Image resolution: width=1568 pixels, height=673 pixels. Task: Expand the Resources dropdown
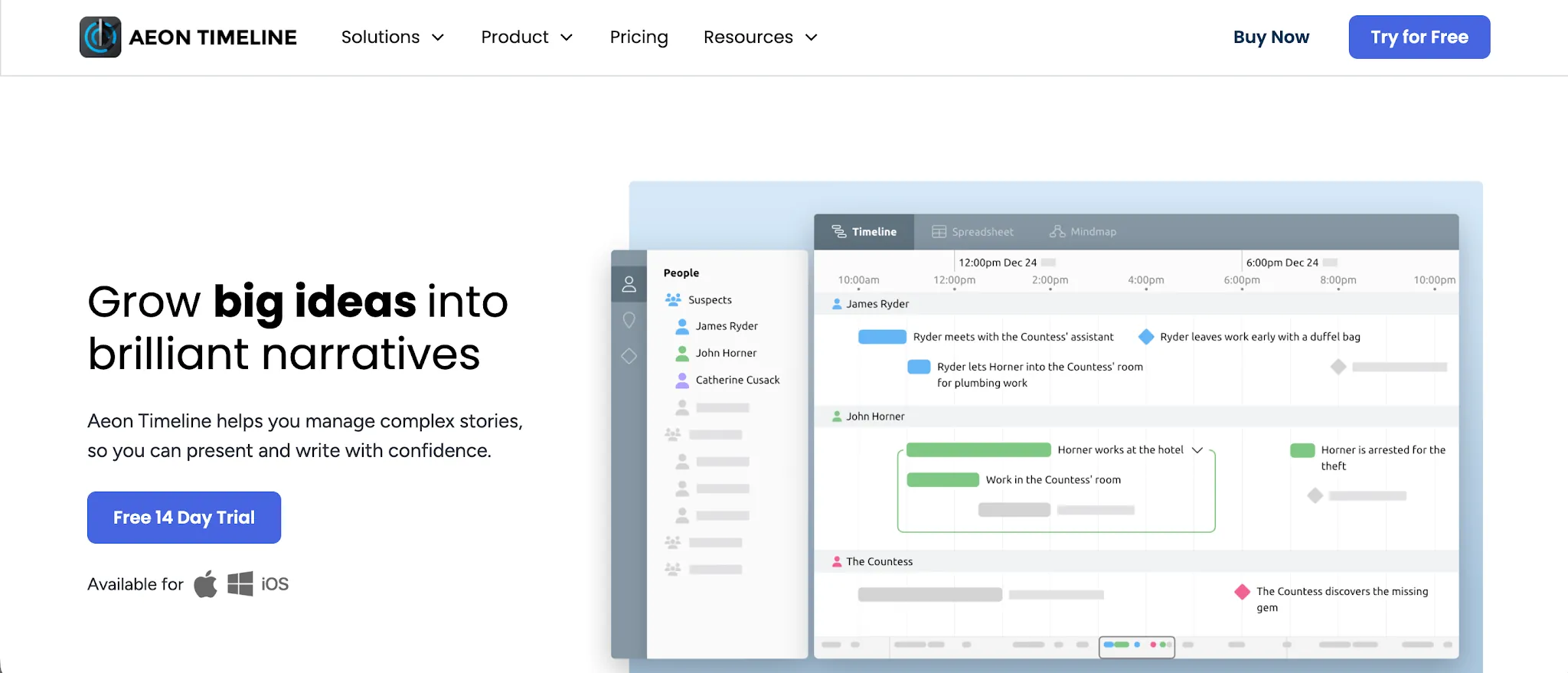[x=760, y=37]
